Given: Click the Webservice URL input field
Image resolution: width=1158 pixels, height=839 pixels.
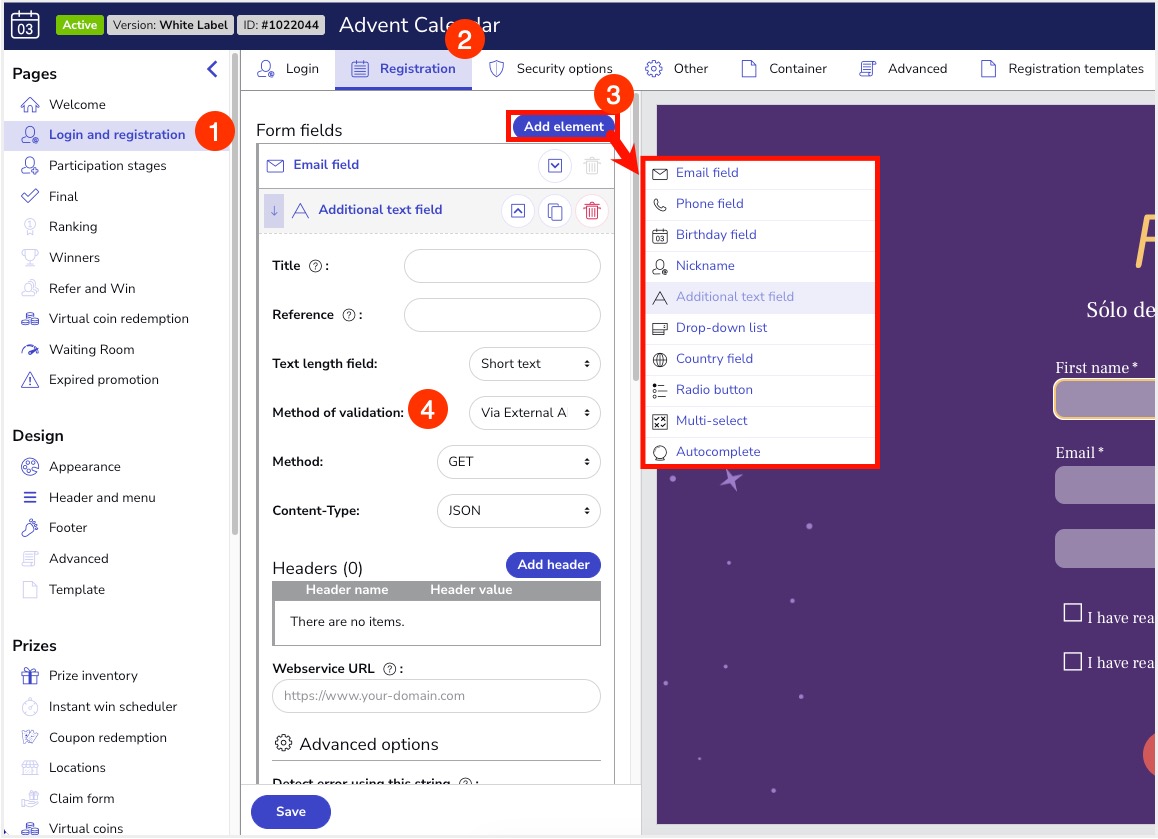Looking at the screenshot, I should [436, 696].
